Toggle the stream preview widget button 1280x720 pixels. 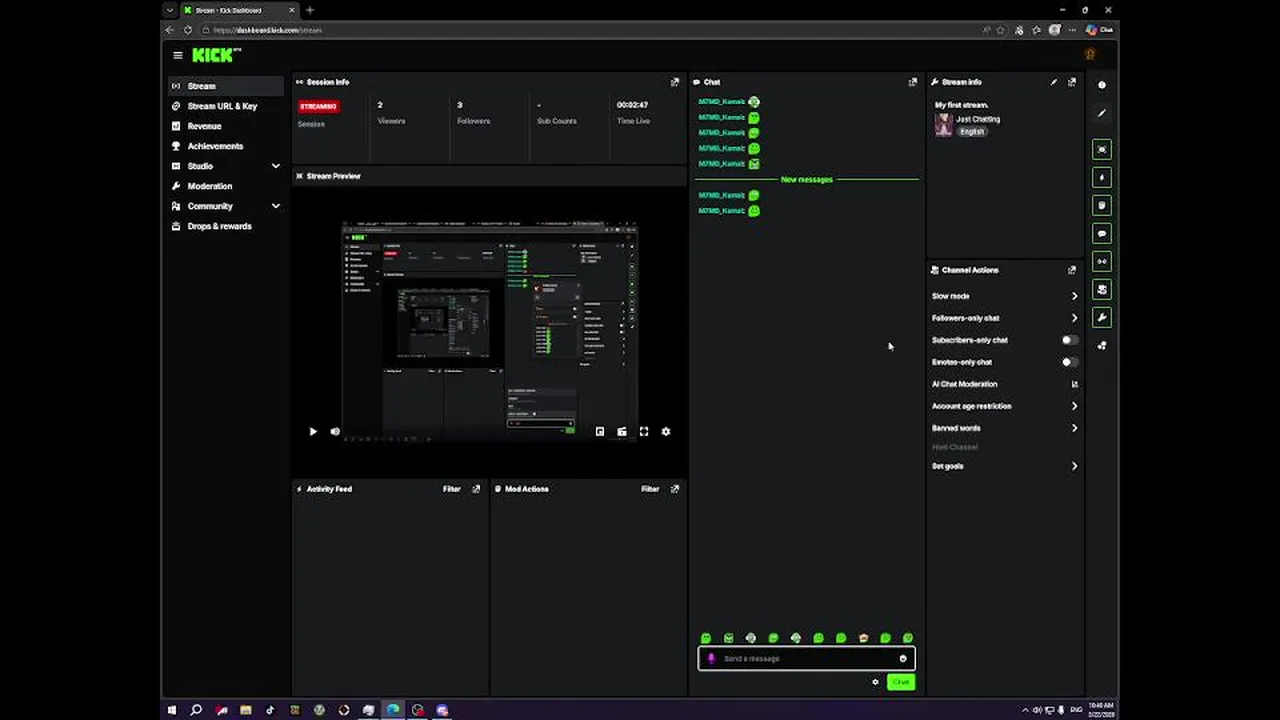(1102, 149)
